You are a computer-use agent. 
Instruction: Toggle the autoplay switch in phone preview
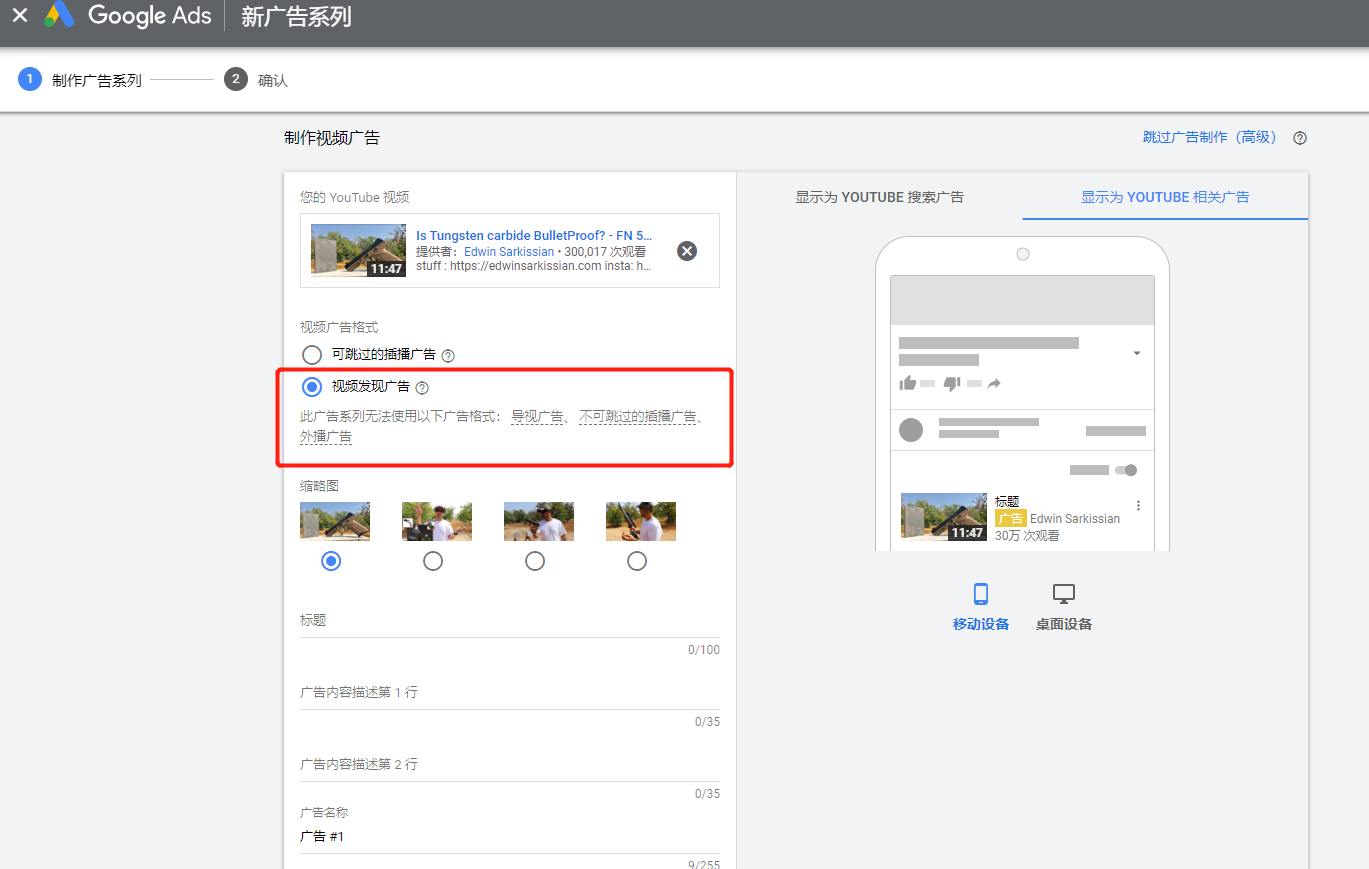pos(1127,470)
